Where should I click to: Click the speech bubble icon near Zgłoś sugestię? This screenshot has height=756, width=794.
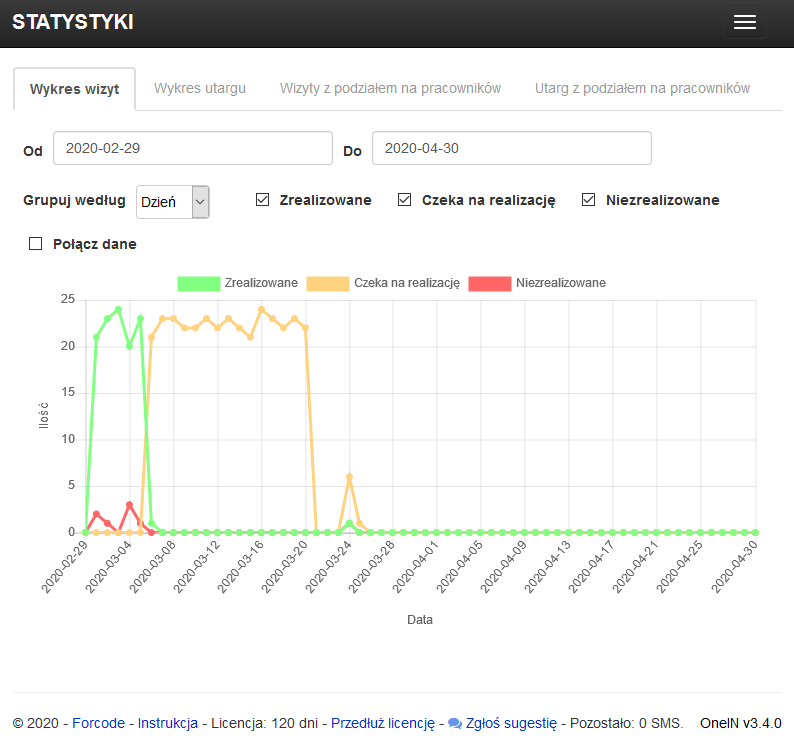coord(454,723)
